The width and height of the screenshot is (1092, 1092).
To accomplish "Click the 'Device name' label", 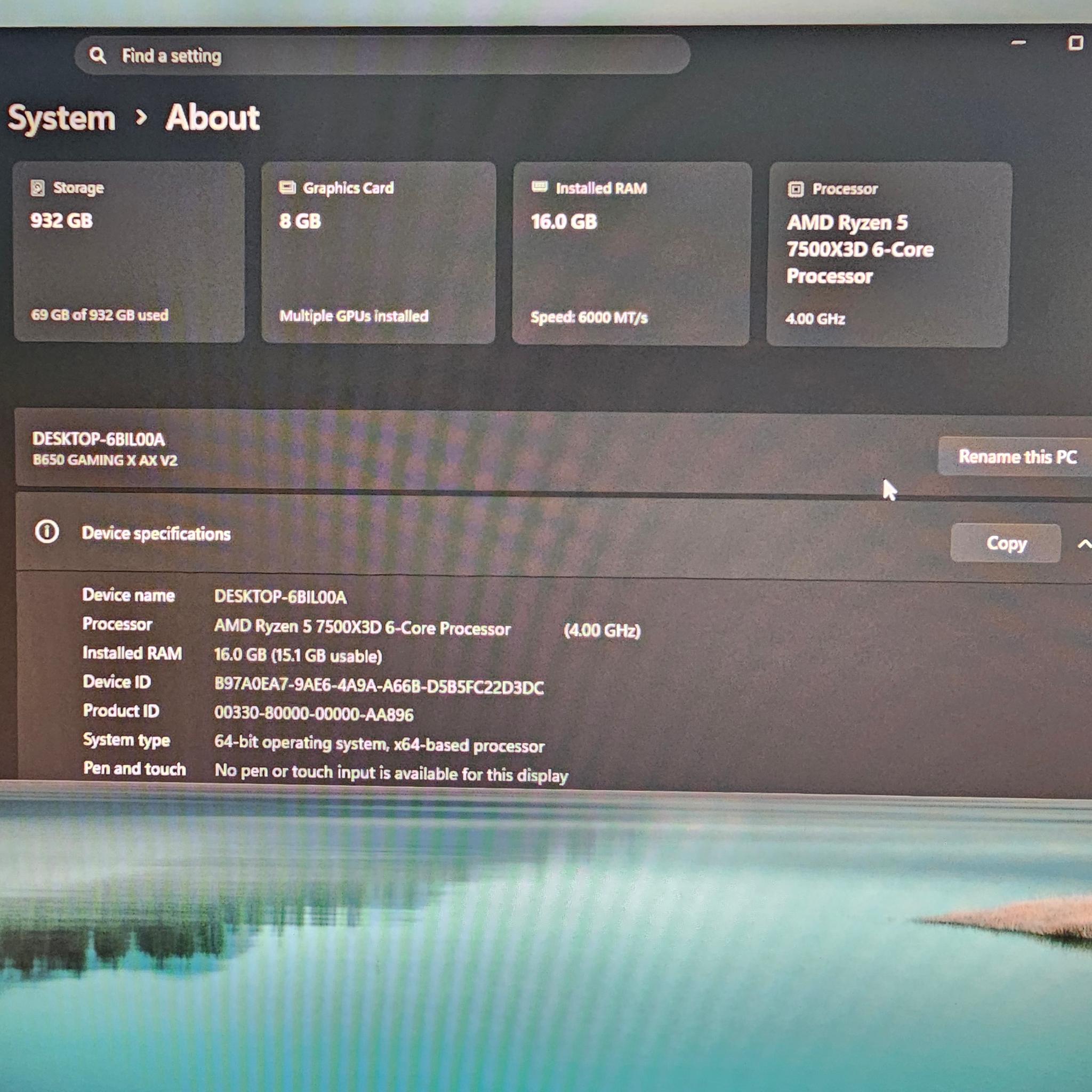I will [129, 595].
